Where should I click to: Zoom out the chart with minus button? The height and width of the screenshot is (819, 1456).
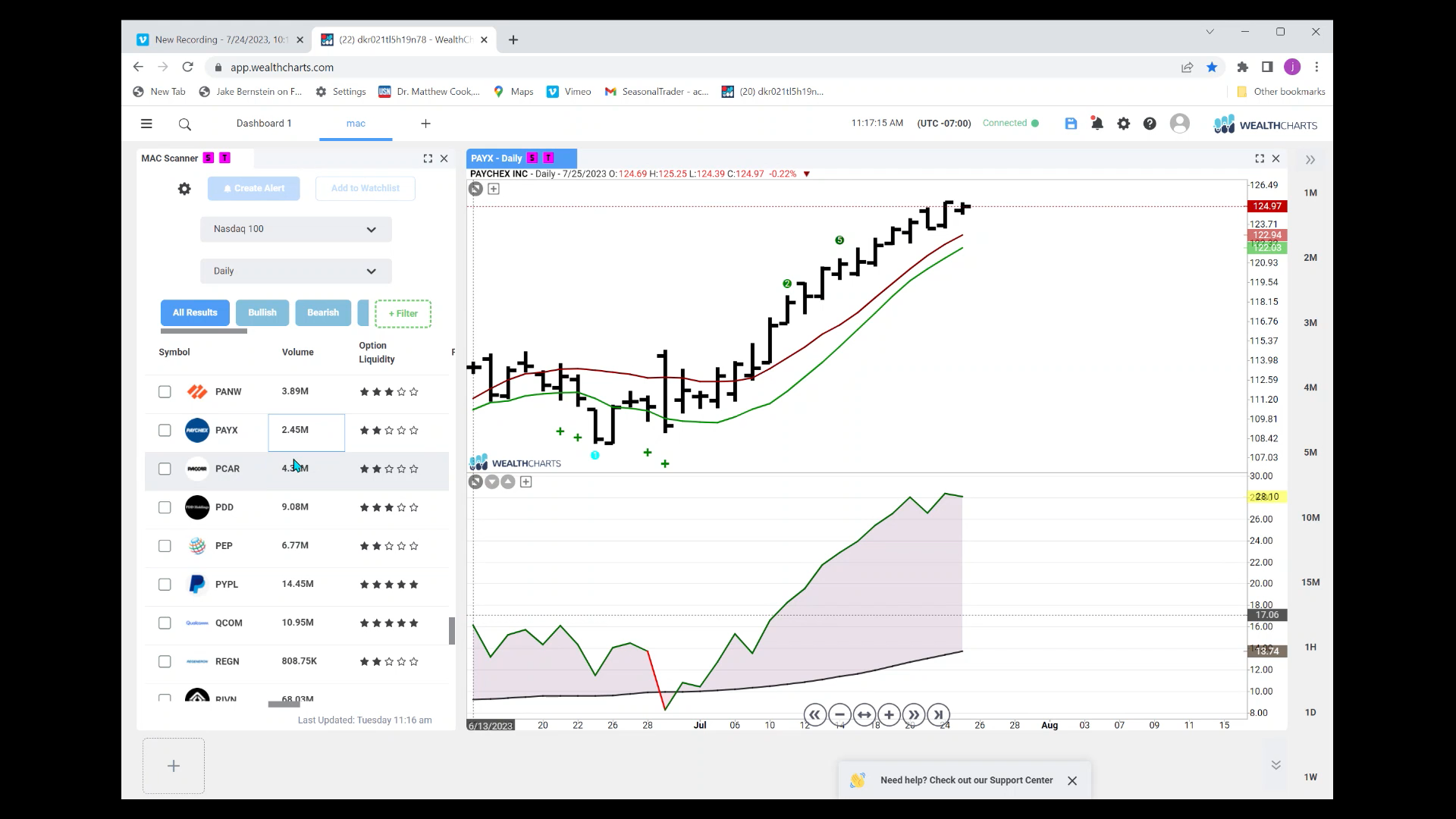pos(839,714)
